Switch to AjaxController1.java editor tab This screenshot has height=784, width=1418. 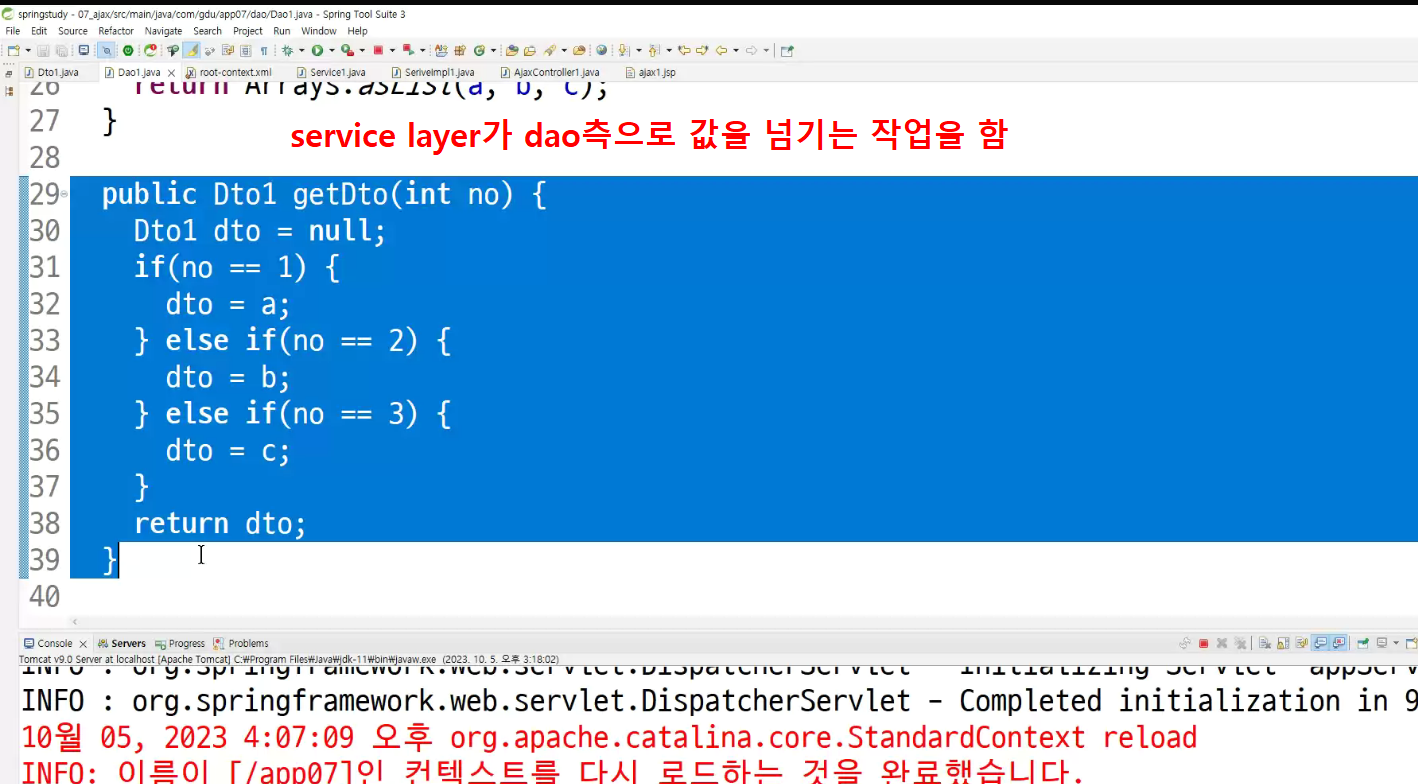click(556, 72)
